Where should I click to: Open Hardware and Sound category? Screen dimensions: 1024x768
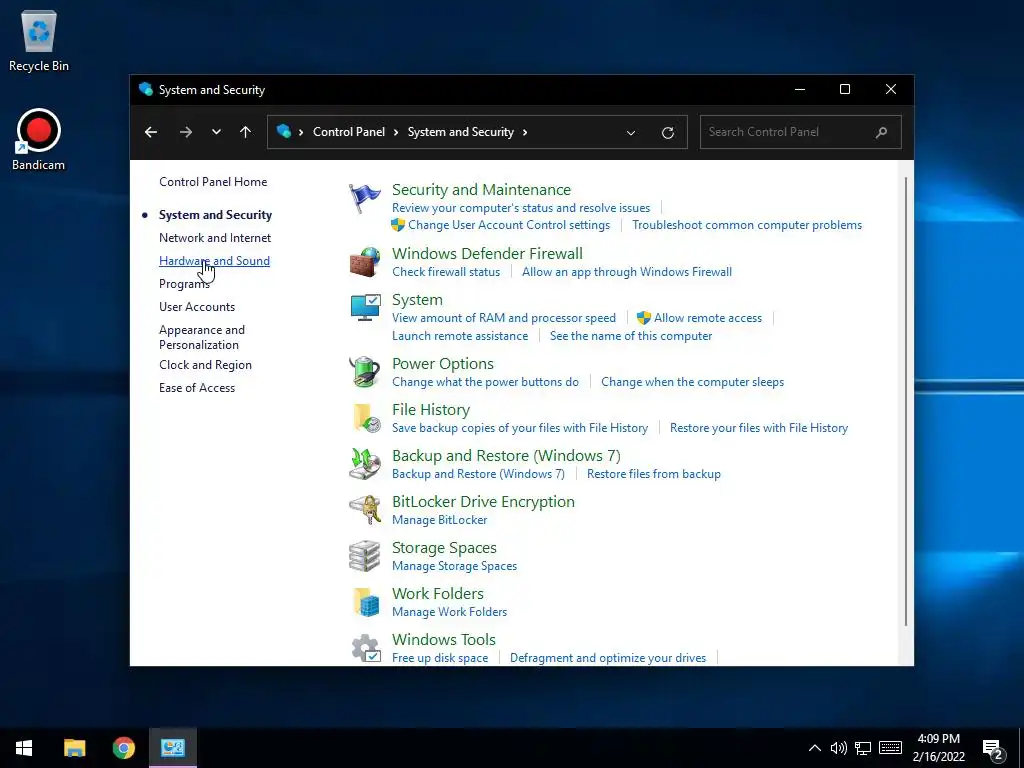pyautogui.click(x=214, y=261)
